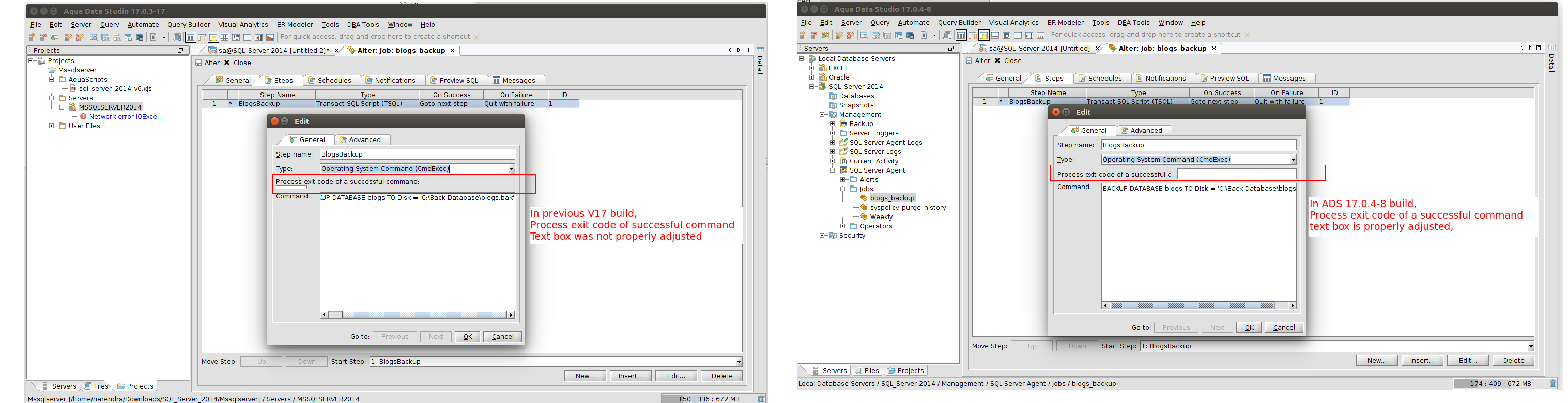Open the DBA Tools menu in the right window
This screenshot has width=1568, height=403.
pos(1133,23)
